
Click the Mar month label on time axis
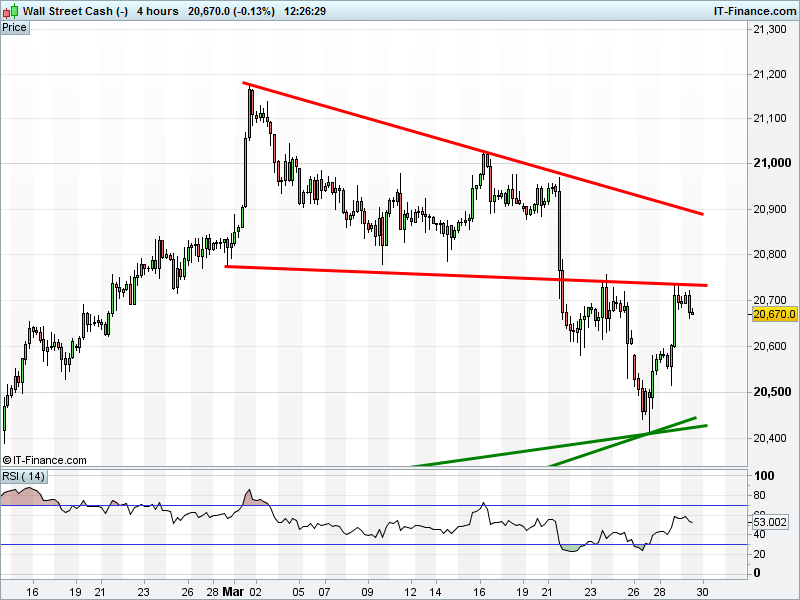[x=233, y=592]
